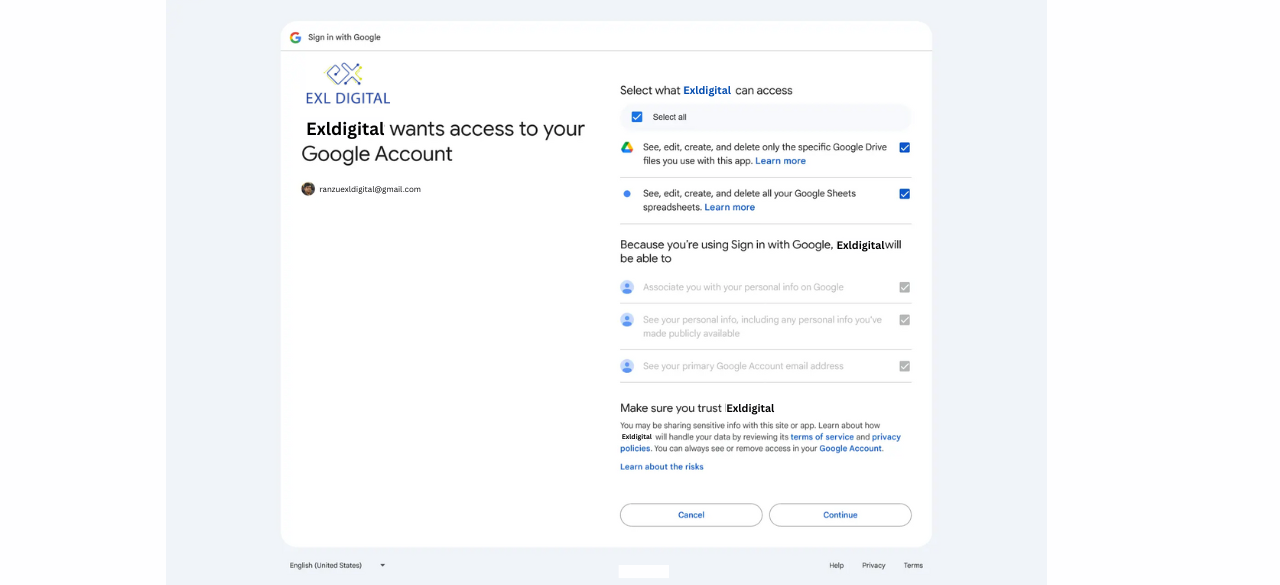Click the blue dot icon beside the Google Sheets permission
Screen dimensions: 1280x585
pyautogui.click(x=627, y=194)
